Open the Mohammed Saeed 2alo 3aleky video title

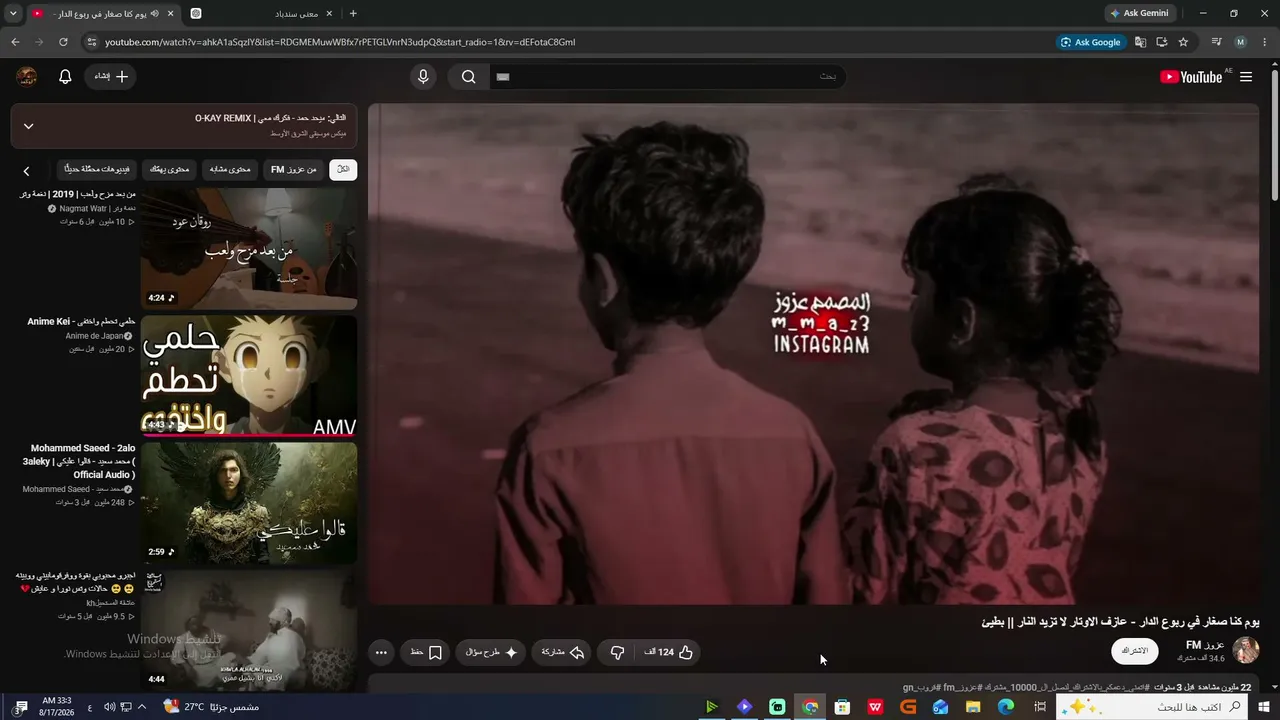click(79, 461)
